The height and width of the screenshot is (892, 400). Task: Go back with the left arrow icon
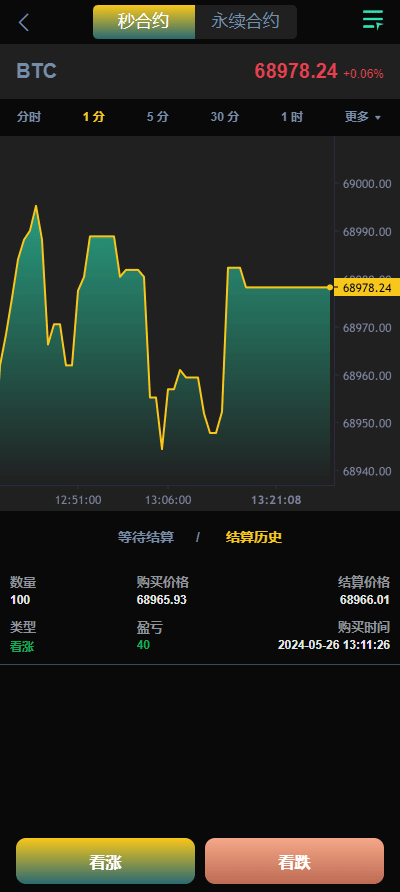pos(23,22)
